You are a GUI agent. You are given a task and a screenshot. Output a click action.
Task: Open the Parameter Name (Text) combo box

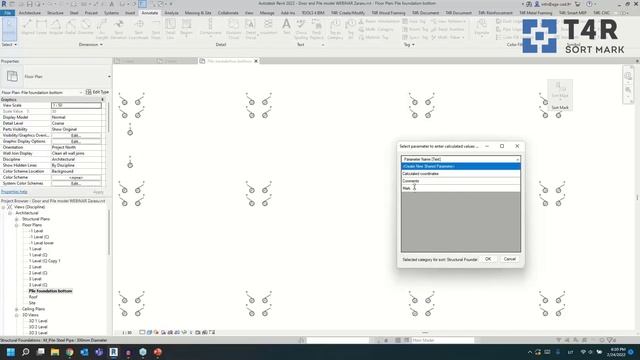[460, 159]
